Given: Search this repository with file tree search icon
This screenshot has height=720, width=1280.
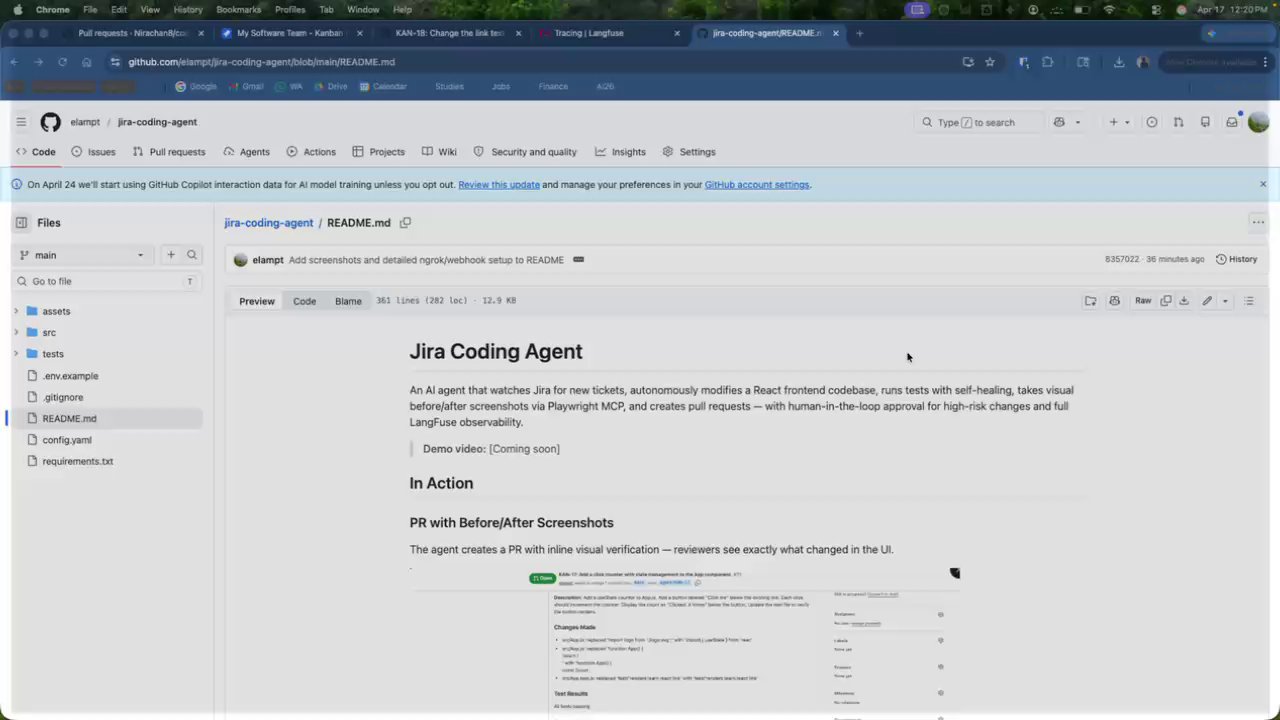Looking at the screenshot, I should [192, 255].
